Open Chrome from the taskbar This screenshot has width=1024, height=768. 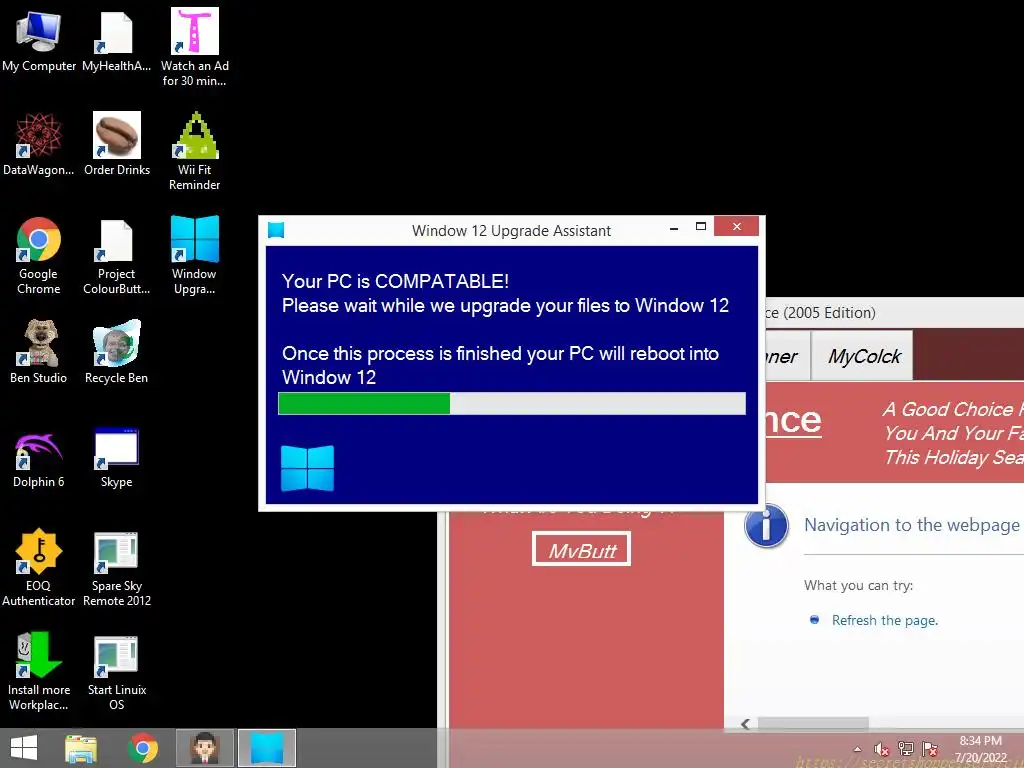[x=143, y=748]
